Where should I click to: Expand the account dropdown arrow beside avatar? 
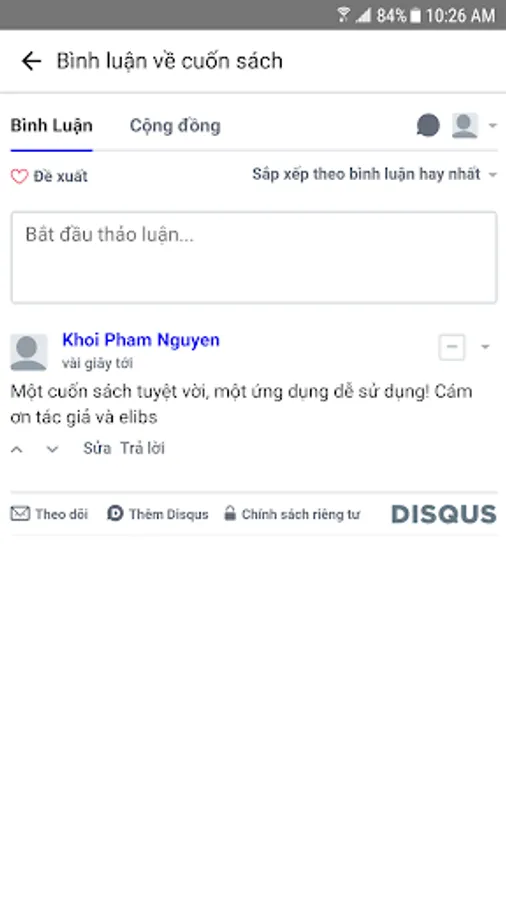(x=492, y=126)
